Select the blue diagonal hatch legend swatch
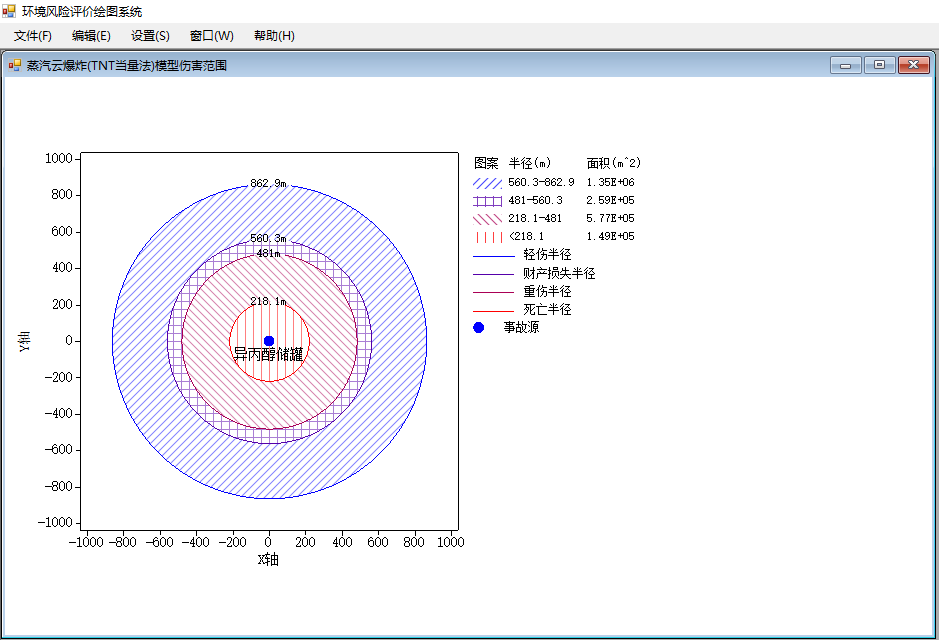 [x=487, y=183]
